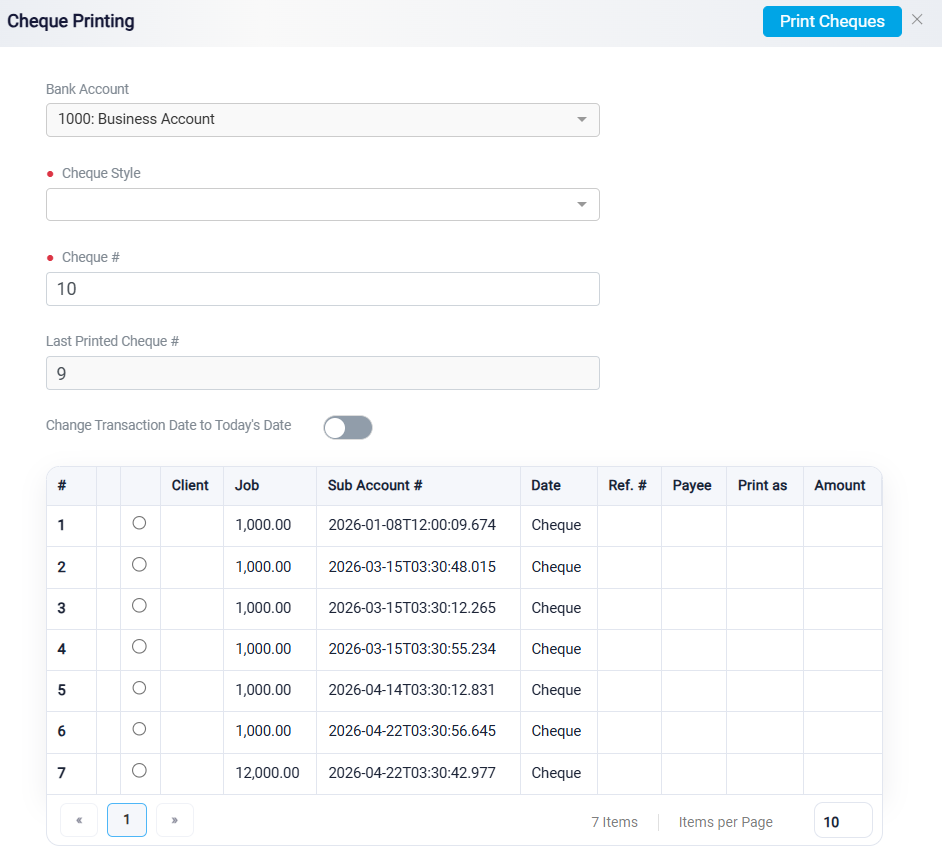Change the Items per Page value
Image resolution: width=942 pixels, height=860 pixels.
(843, 820)
